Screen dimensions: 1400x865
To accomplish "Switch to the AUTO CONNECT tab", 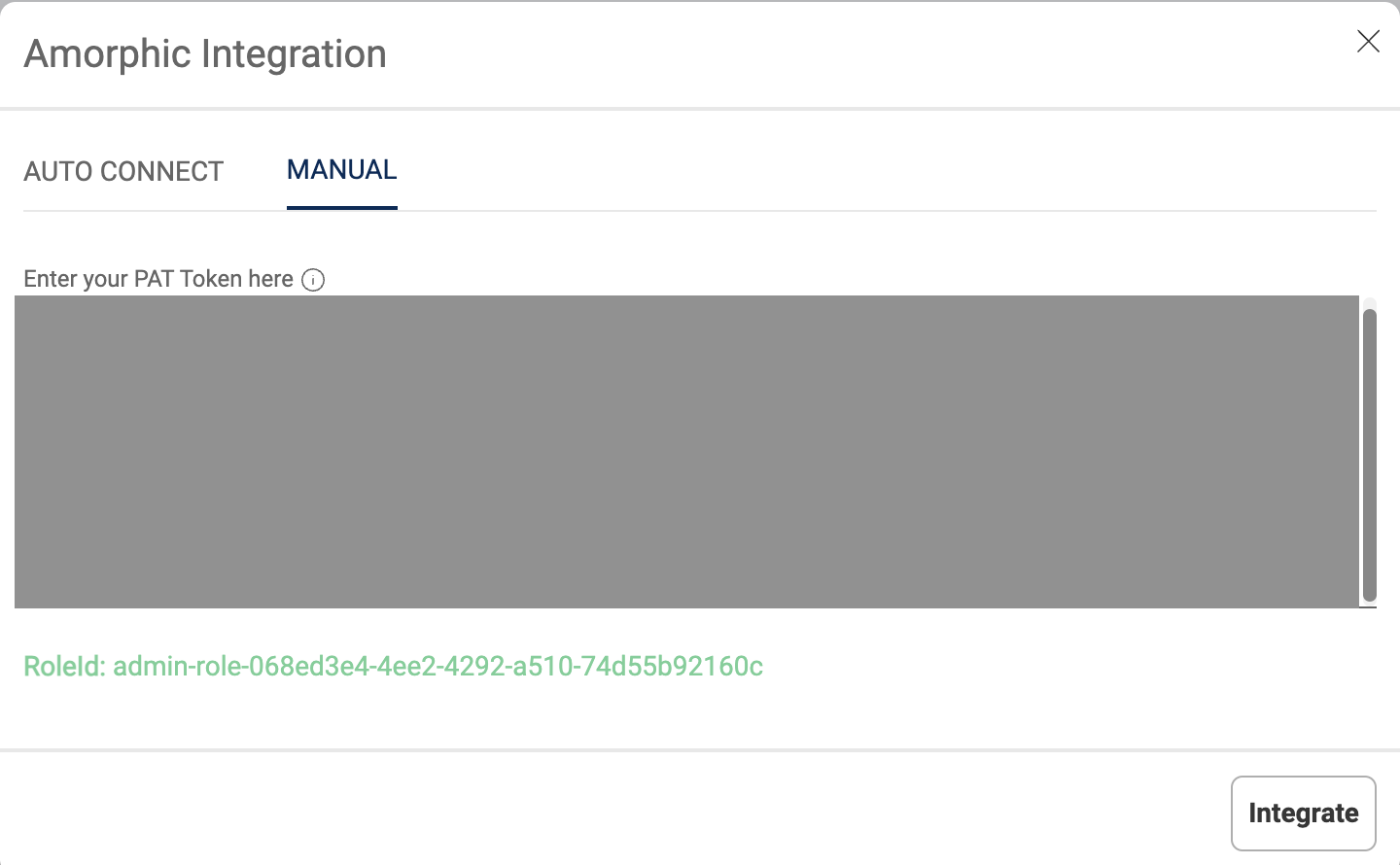I will [123, 171].
